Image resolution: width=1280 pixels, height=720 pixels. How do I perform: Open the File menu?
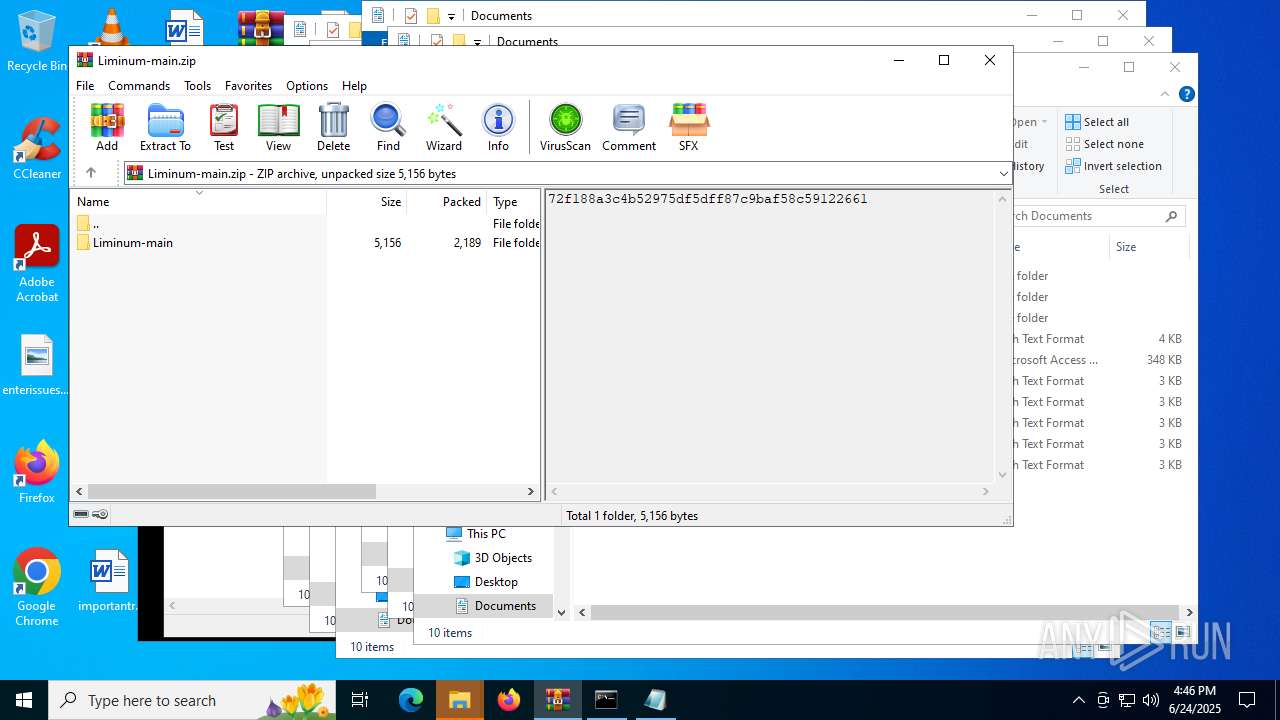pos(85,86)
